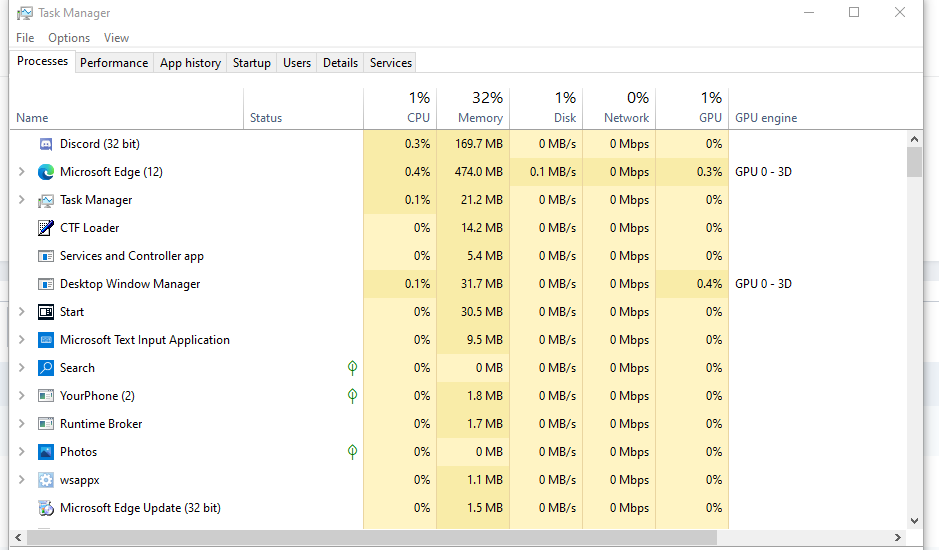939x550 pixels.
Task: Click the vertical scrollbar thumb
Action: pyautogui.click(x=914, y=162)
